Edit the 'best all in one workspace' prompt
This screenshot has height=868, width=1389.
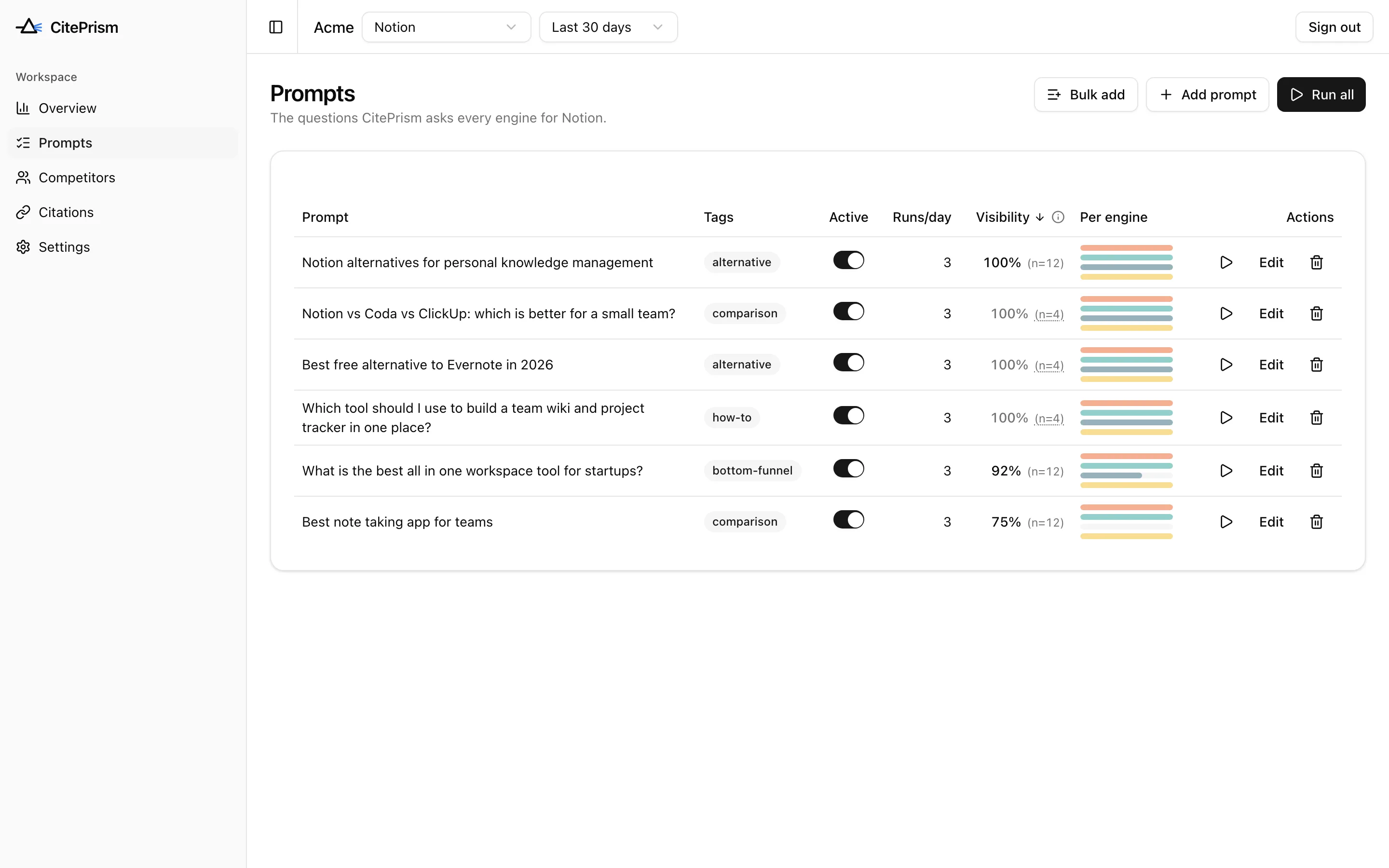click(1271, 471)
